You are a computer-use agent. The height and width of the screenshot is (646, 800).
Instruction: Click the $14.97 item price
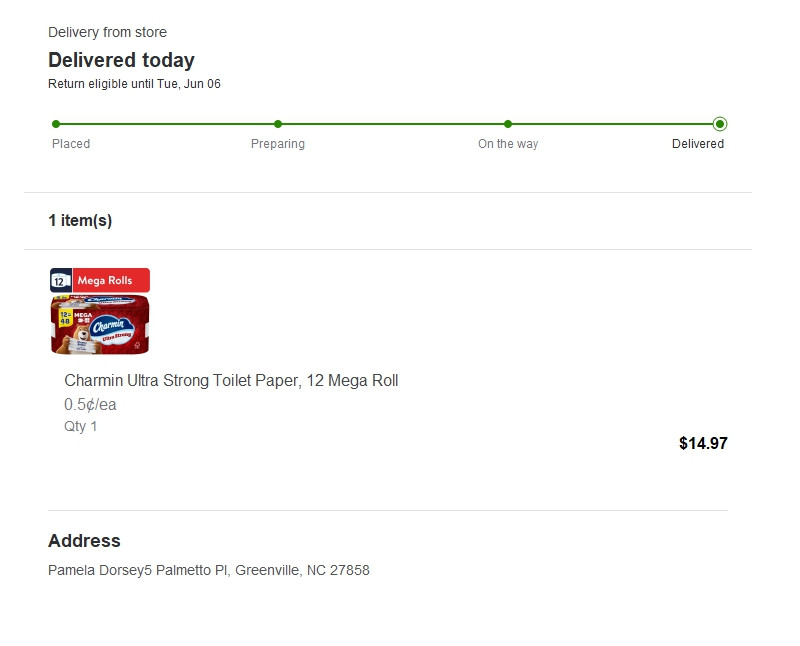703,443
